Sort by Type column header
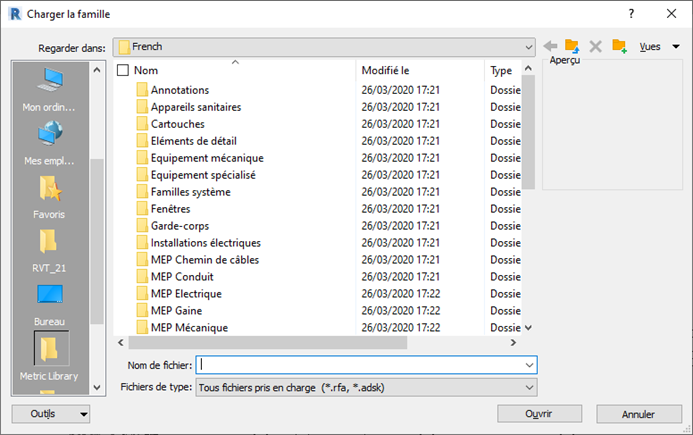Screen dimensions: 693x435 tap(503, 70)
